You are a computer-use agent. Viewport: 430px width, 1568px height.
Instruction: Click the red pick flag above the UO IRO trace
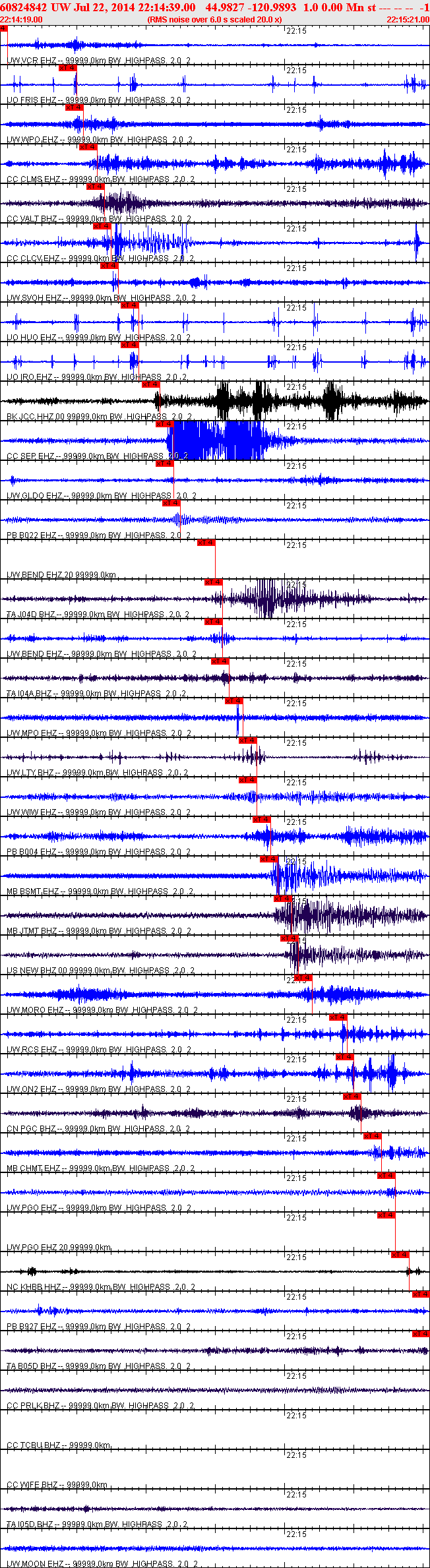tap(130, 345)
